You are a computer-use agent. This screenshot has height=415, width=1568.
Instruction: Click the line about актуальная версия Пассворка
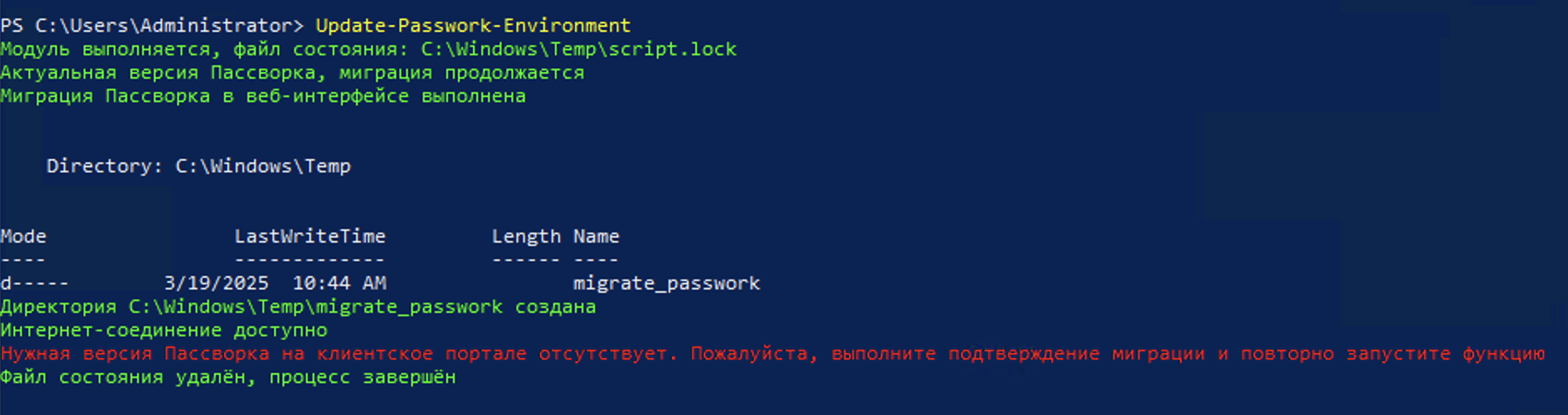(292, 73)
